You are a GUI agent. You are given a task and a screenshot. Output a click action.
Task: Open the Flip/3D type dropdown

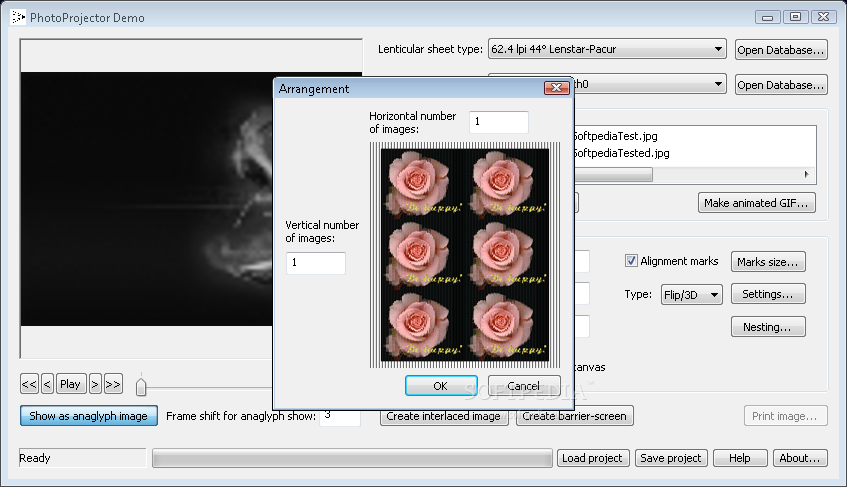pyautogui.click(x=691, y=295)
